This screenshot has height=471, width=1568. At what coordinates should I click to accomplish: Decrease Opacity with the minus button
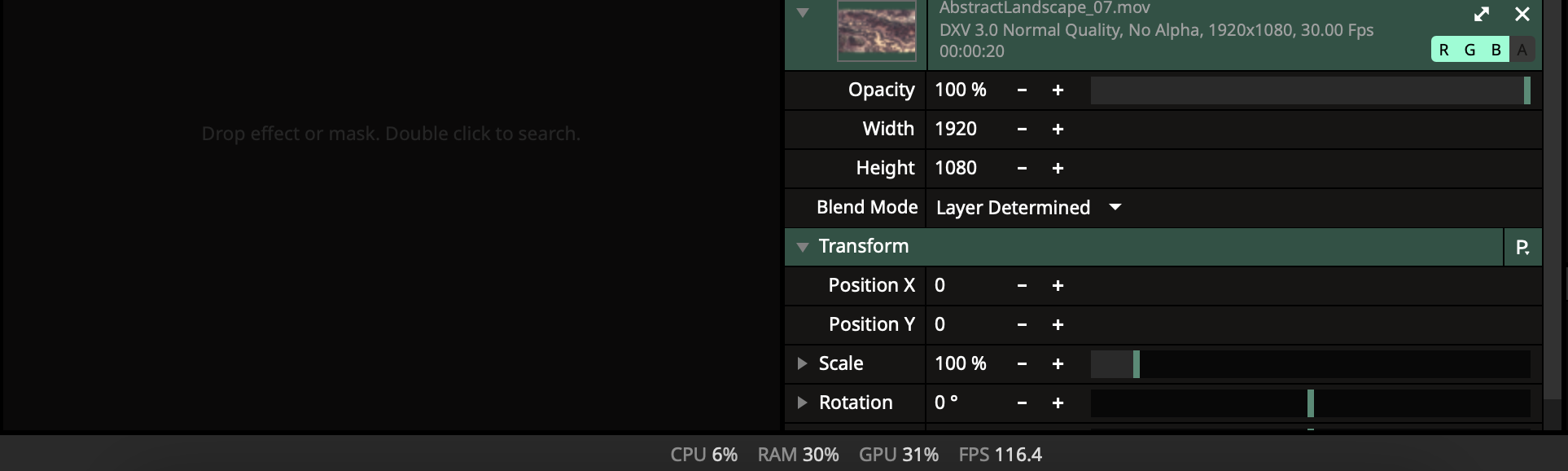1022,90
